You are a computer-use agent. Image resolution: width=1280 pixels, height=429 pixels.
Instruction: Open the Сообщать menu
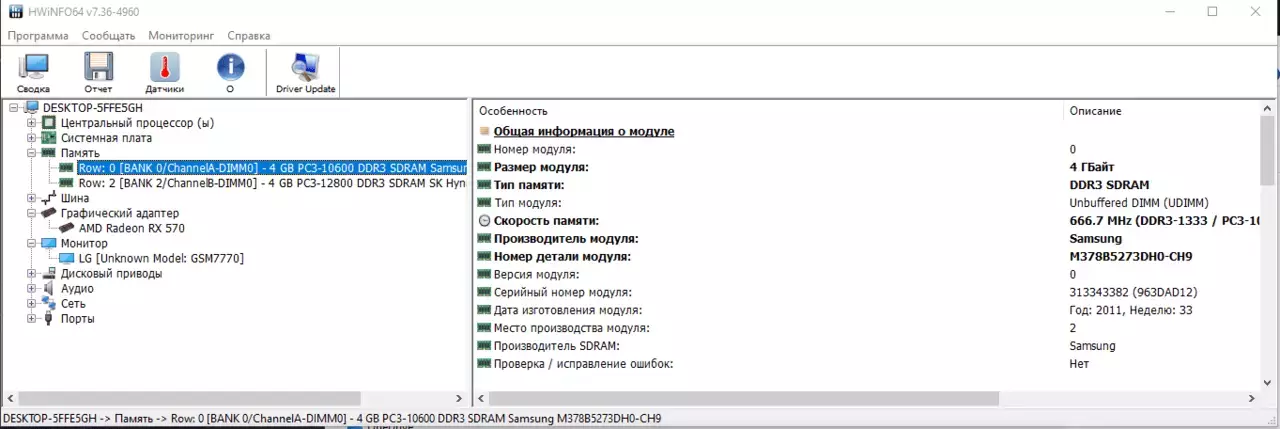click(109, 35)
